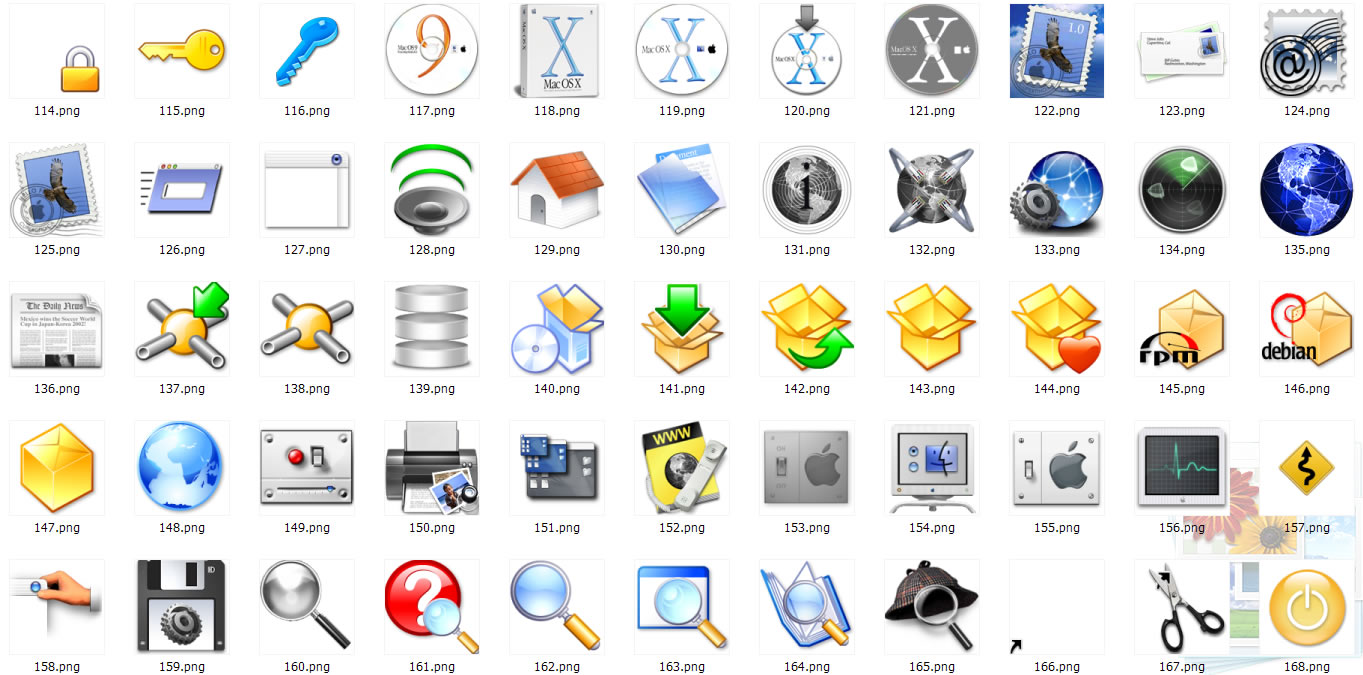1363x675 pixels.
Task: Click the filename 142.png
Action: pyautogui.click(x=807, y=389)
